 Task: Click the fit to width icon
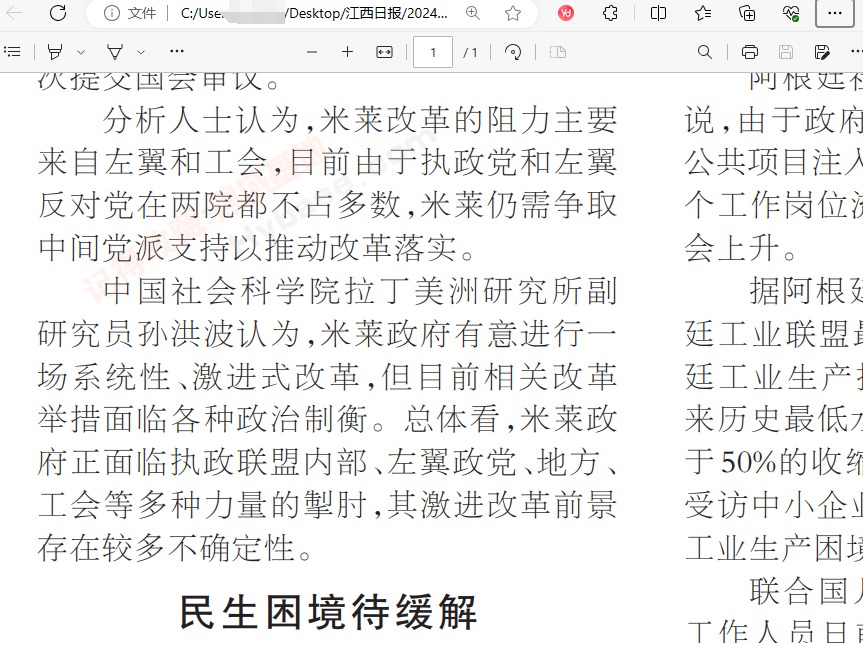click(x=384, y=52)
